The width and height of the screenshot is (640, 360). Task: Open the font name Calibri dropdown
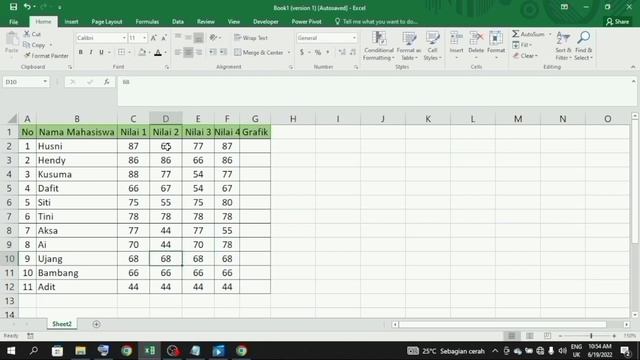(x=124, y=38)
